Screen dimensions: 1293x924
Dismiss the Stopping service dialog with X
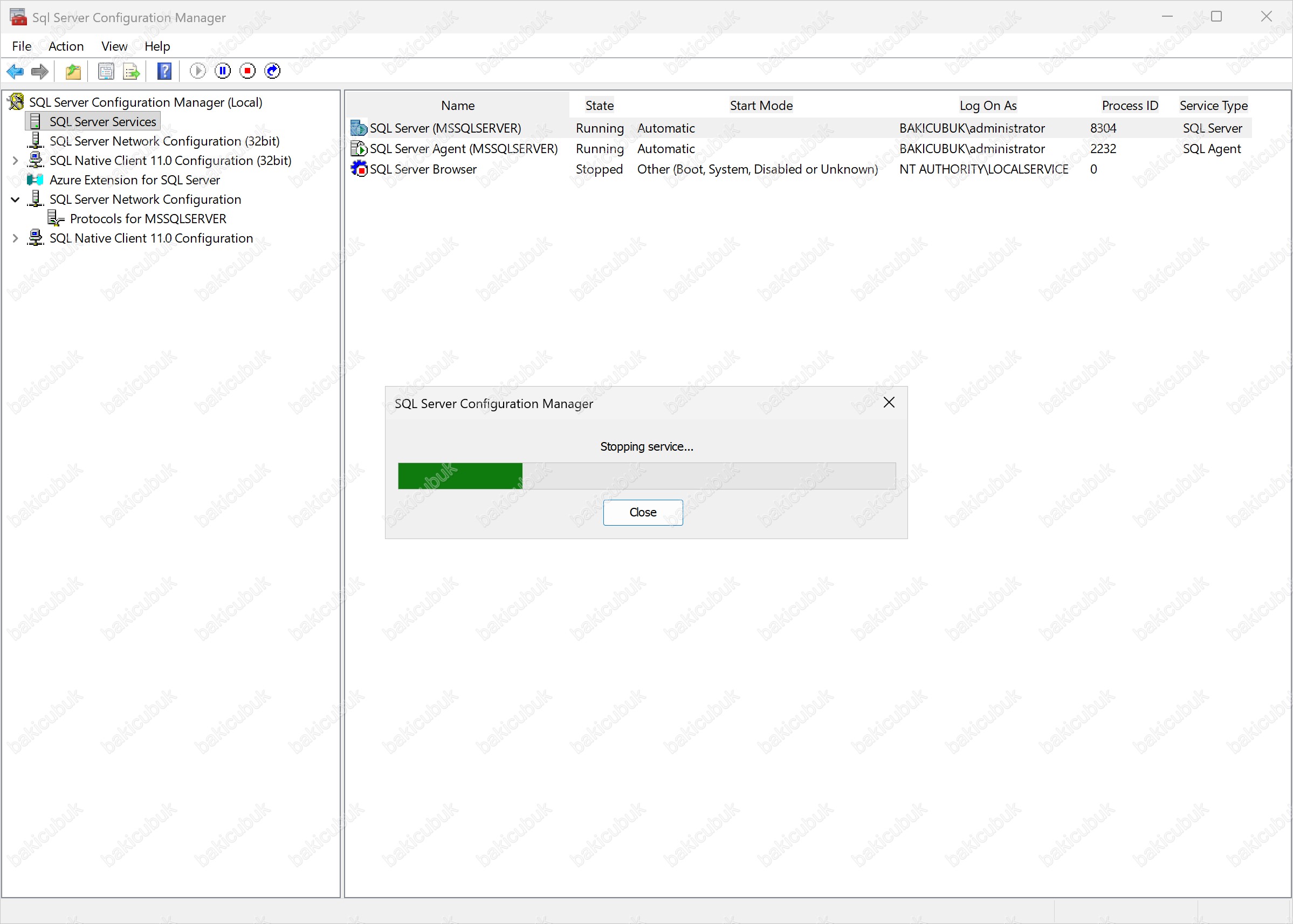tap(889, 402)
